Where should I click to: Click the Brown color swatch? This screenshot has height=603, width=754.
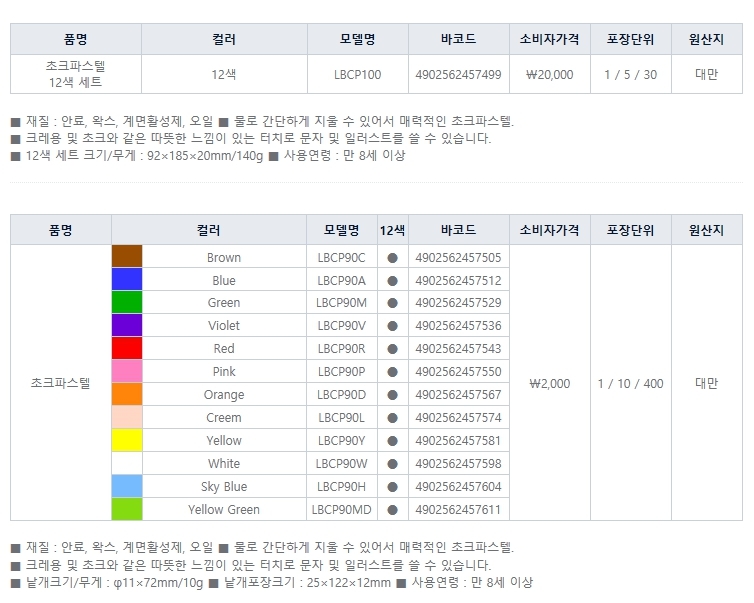[127, 257]
